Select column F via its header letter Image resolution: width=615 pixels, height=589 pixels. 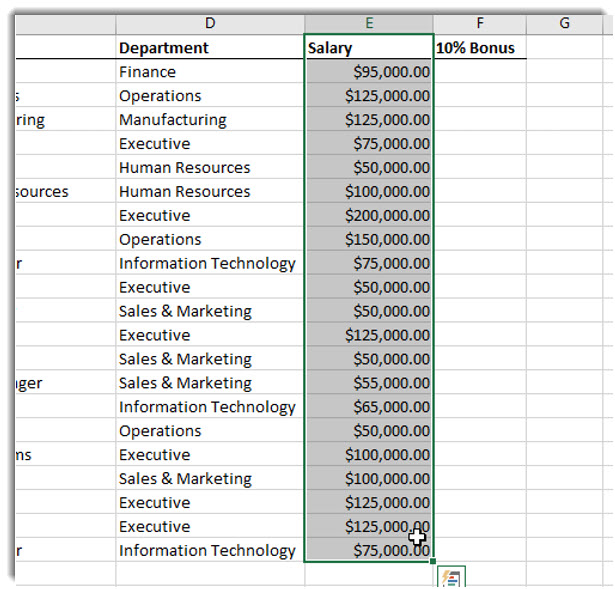(x=480, y=23)
